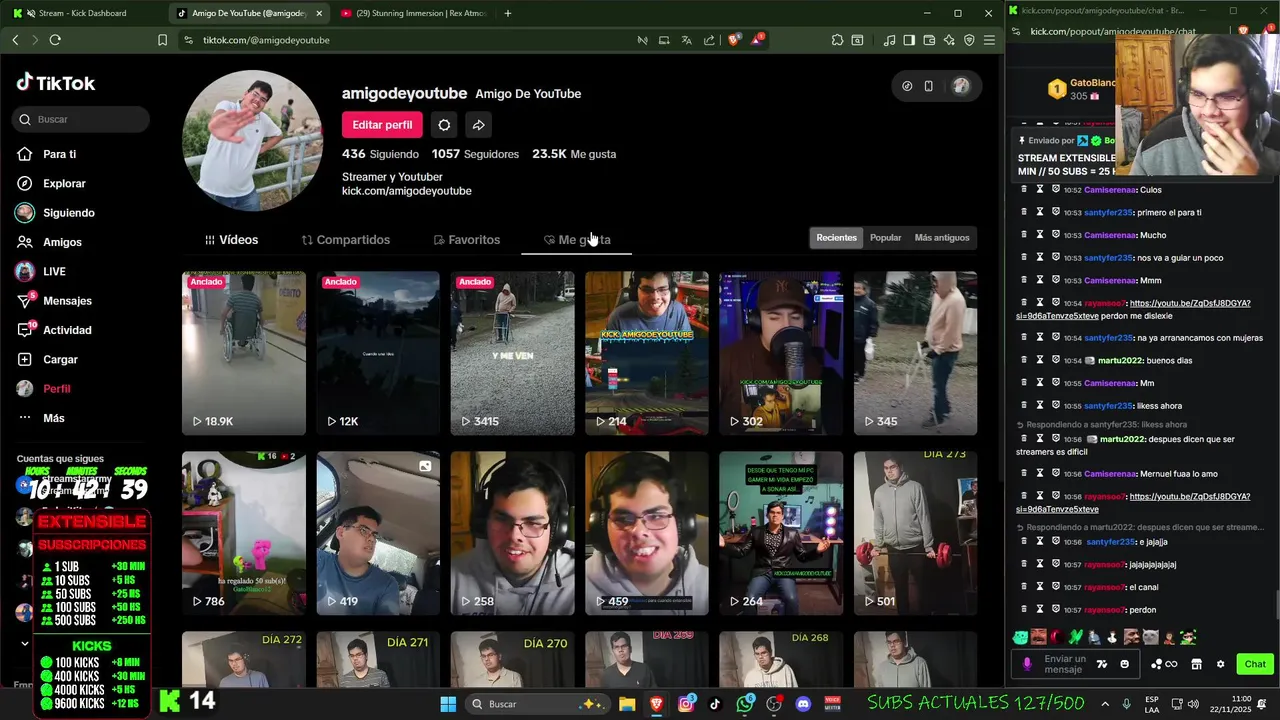Open Brave VPN shield icon

pyautogui.click(x=969, y=40)
